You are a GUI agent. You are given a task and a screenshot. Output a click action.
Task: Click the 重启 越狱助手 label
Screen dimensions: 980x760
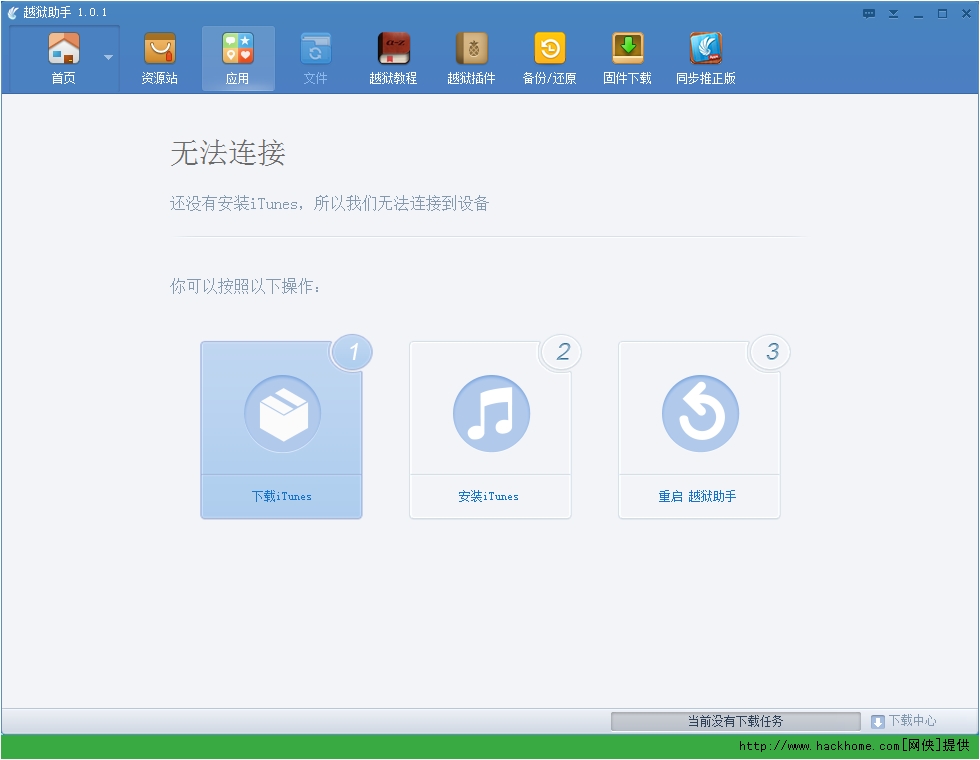click(x=698, y=496)
